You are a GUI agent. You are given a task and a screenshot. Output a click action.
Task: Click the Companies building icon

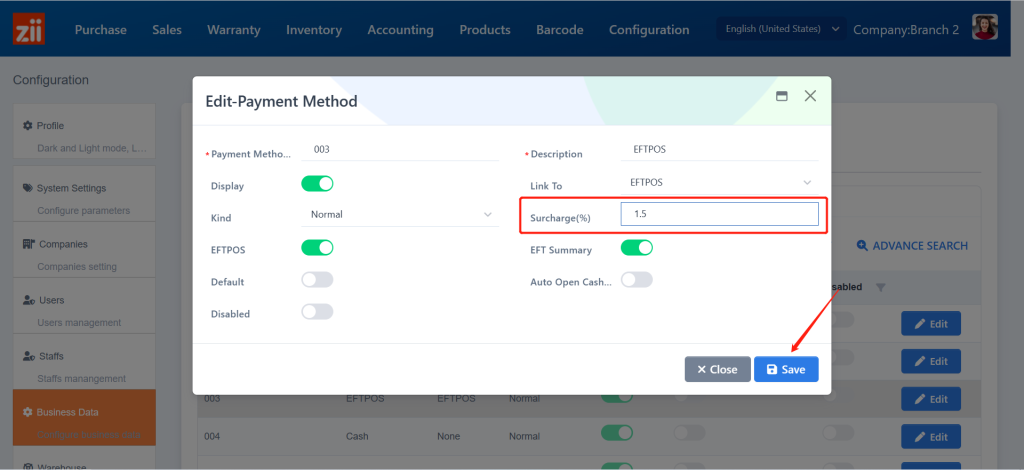point(29,244)
